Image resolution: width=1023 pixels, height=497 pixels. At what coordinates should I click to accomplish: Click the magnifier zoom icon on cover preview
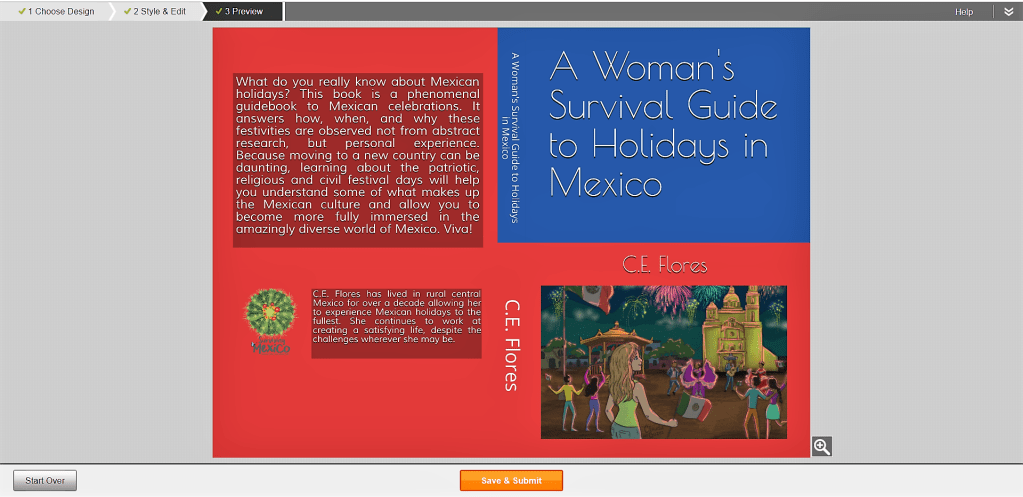click(x=822, y=446)
